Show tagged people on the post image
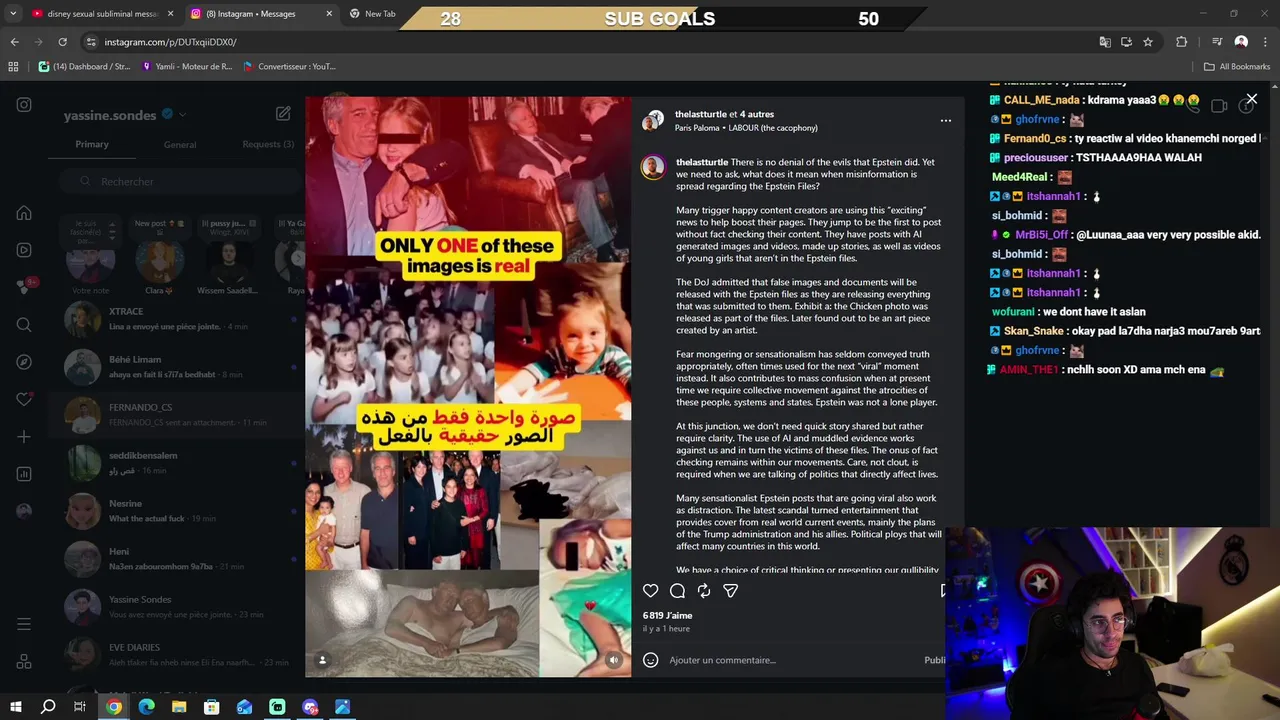 [x=322, y=660]
